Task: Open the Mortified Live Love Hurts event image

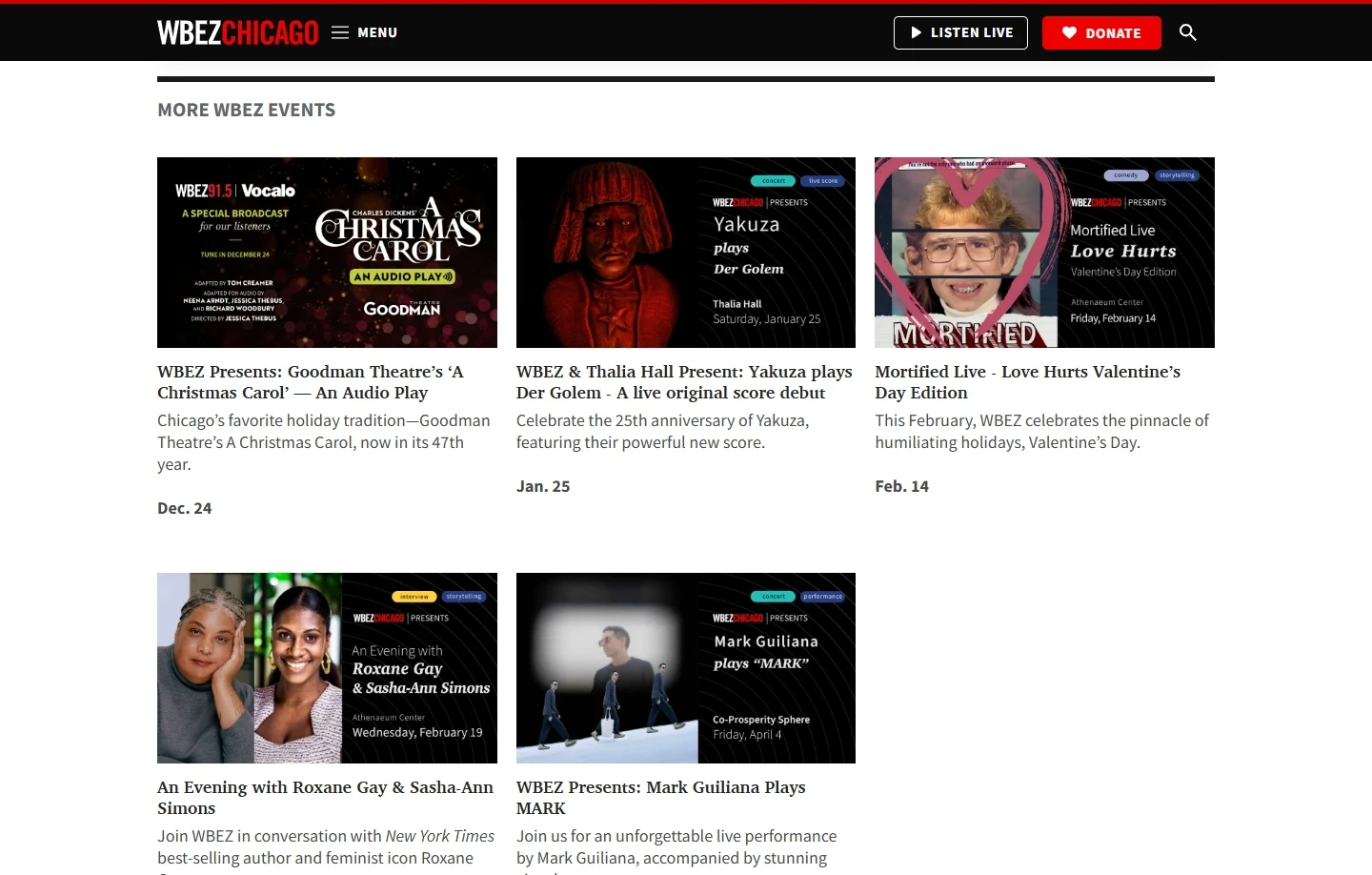Action: (1044, 252)
